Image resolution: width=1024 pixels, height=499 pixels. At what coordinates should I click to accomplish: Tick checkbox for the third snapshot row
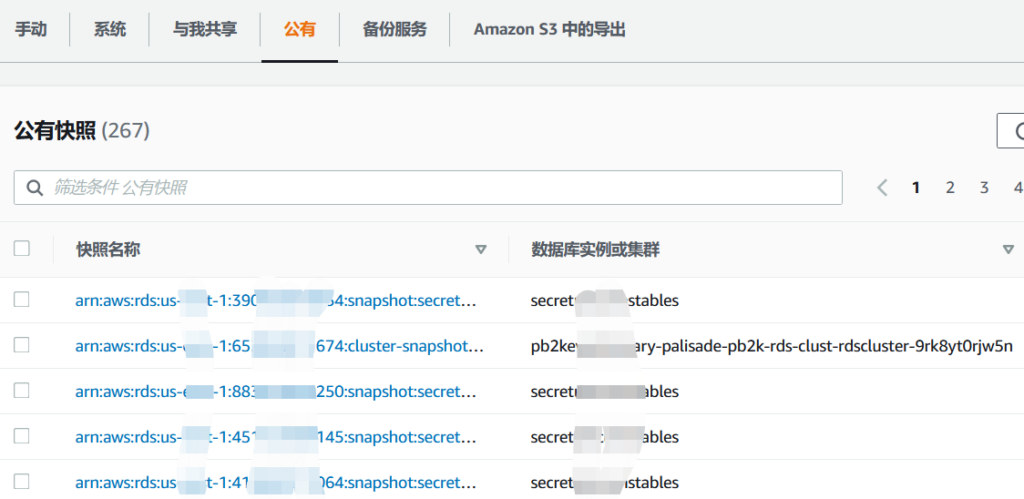coord(22,391)
